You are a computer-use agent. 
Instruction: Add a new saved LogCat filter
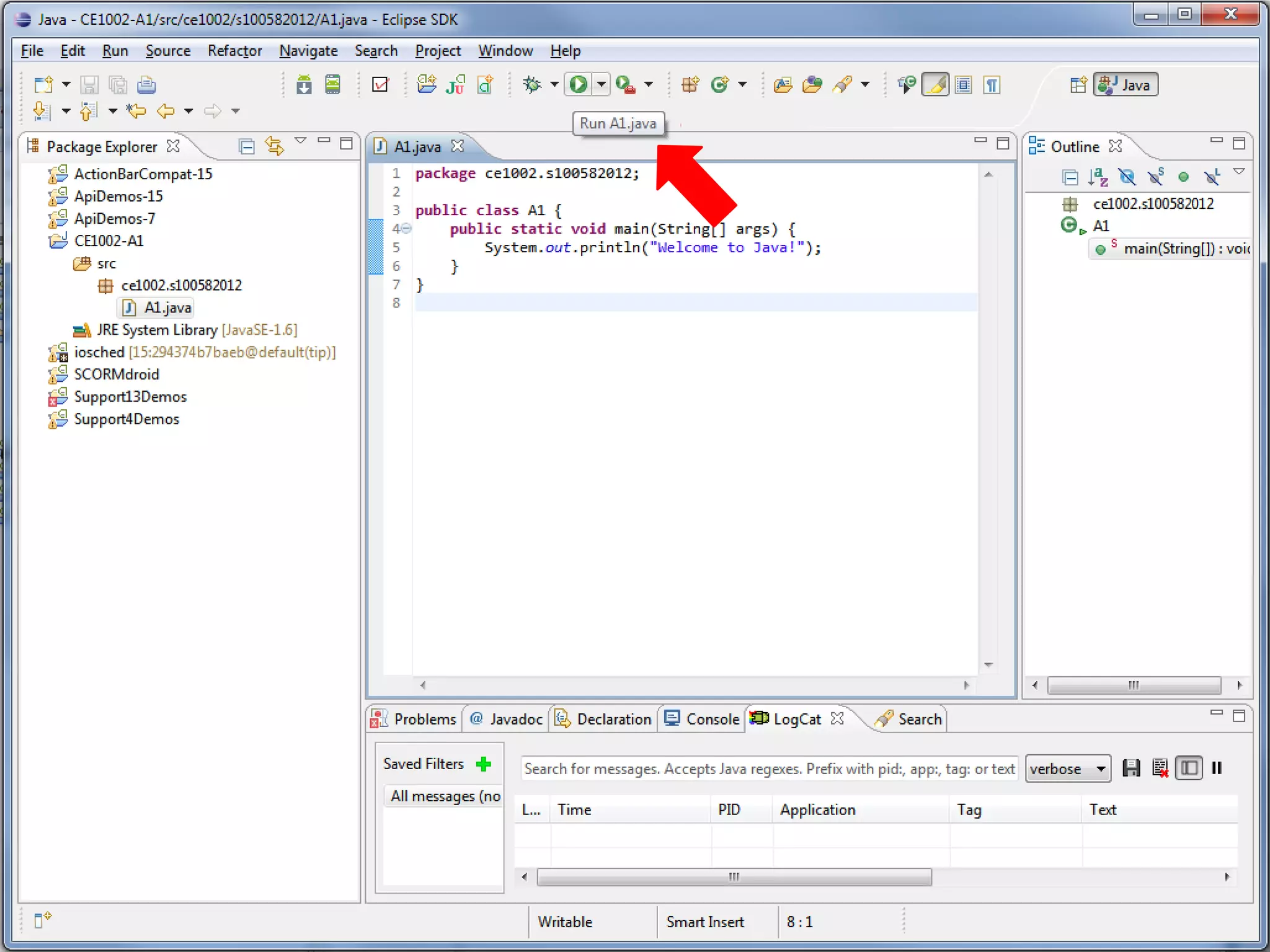click(484, 764)
